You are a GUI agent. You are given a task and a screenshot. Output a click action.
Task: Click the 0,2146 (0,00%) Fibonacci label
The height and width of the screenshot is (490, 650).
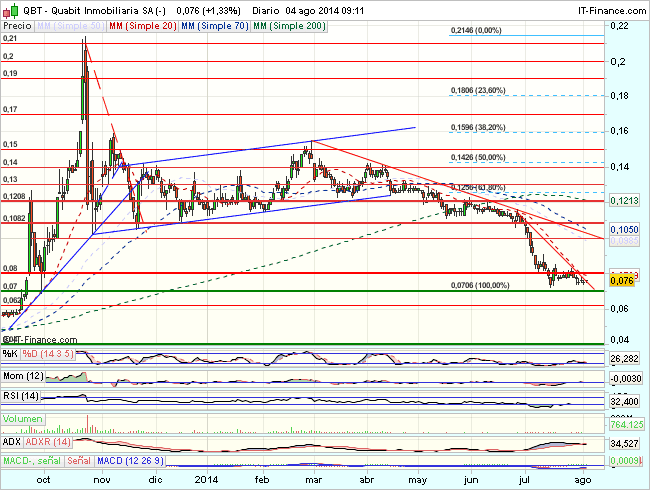(476, 30)
